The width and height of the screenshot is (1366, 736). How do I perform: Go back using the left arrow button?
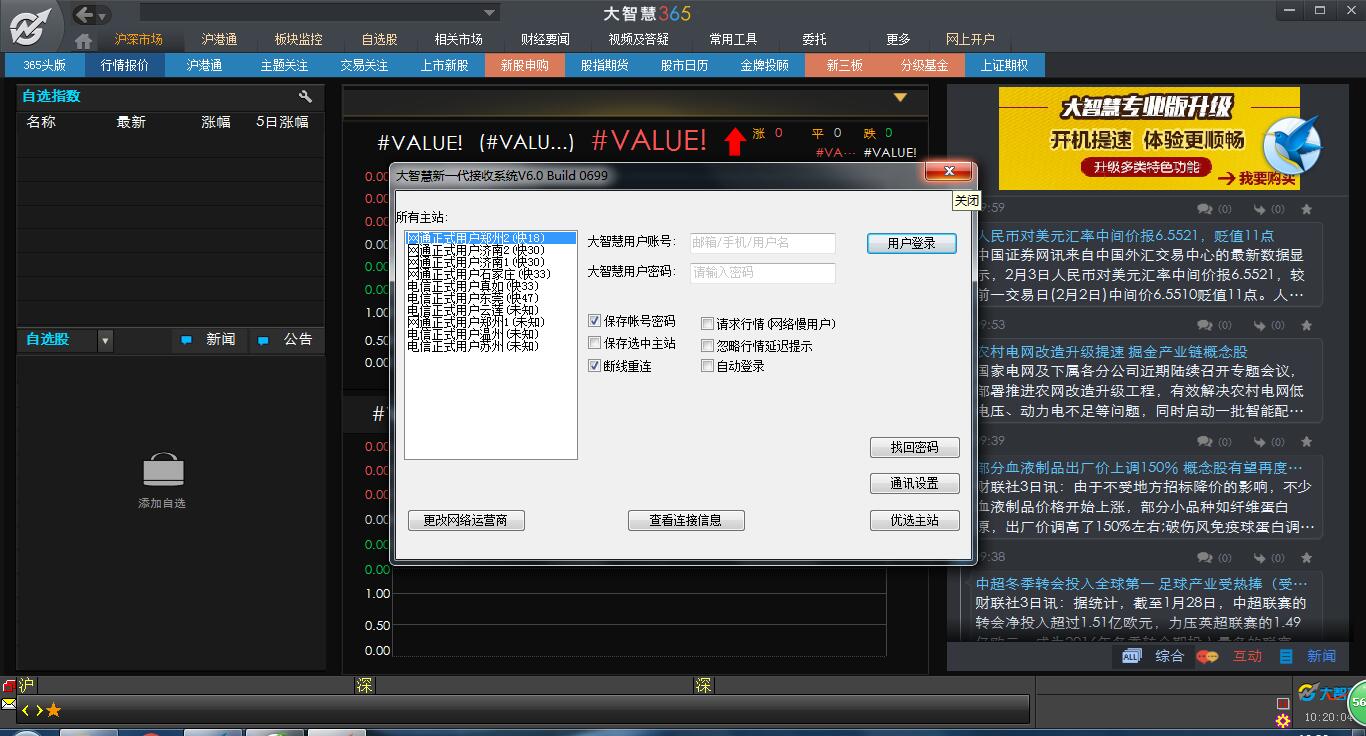click(x=84, y=14)
